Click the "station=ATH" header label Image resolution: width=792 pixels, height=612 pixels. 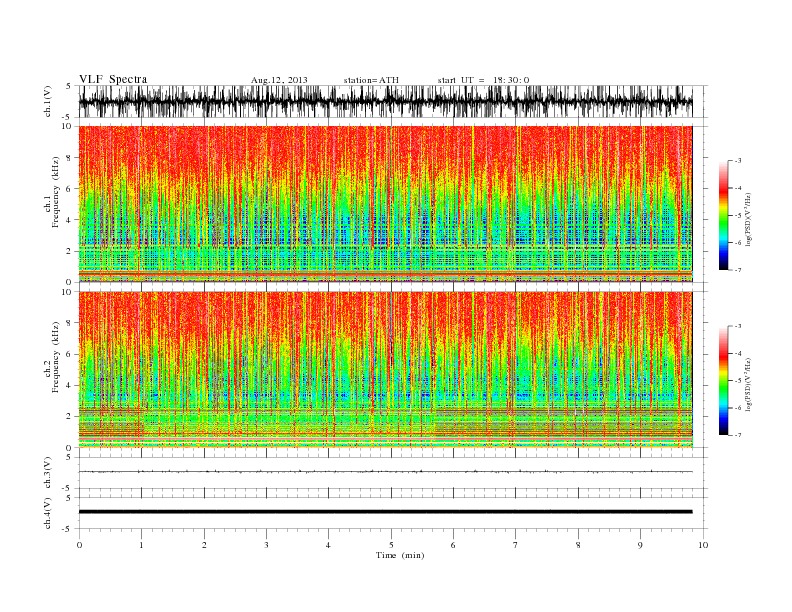(371, 80)
